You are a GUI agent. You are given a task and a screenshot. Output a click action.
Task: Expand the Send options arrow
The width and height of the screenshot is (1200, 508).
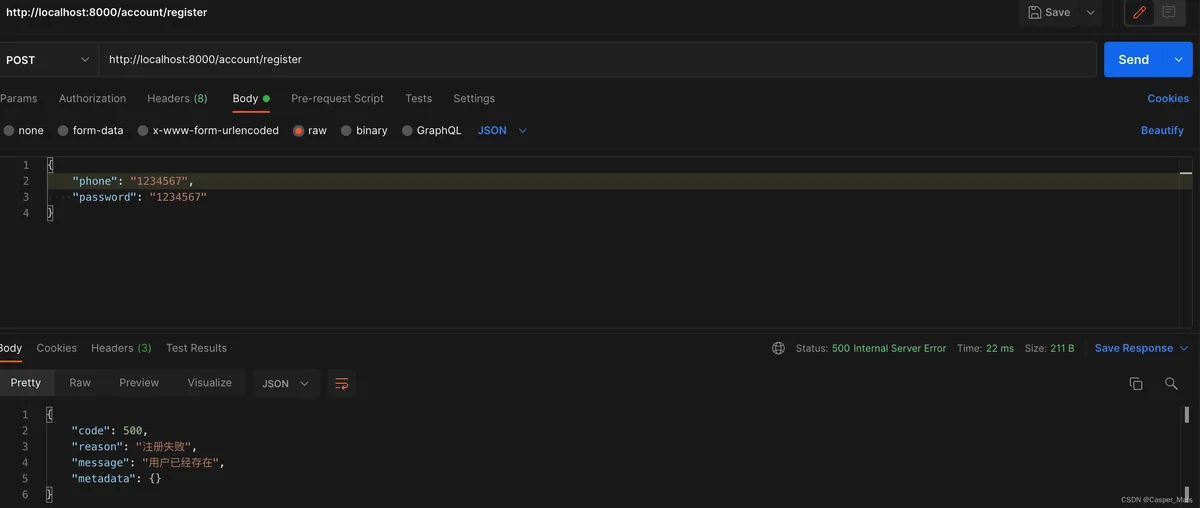[x=1178, y=60]
